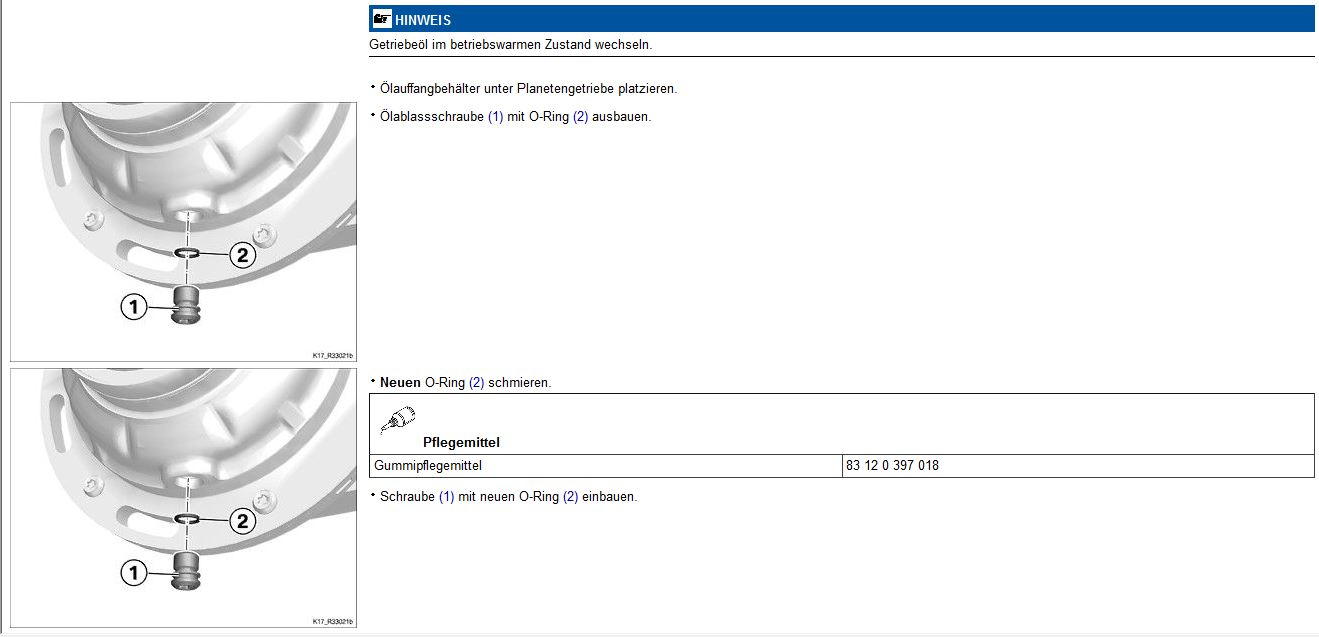The width and height of the screenshot is (1319, 637).
Task: Click the Gummipflegemittel table cell
Action: pyautogui.click(x=428, y=465)
